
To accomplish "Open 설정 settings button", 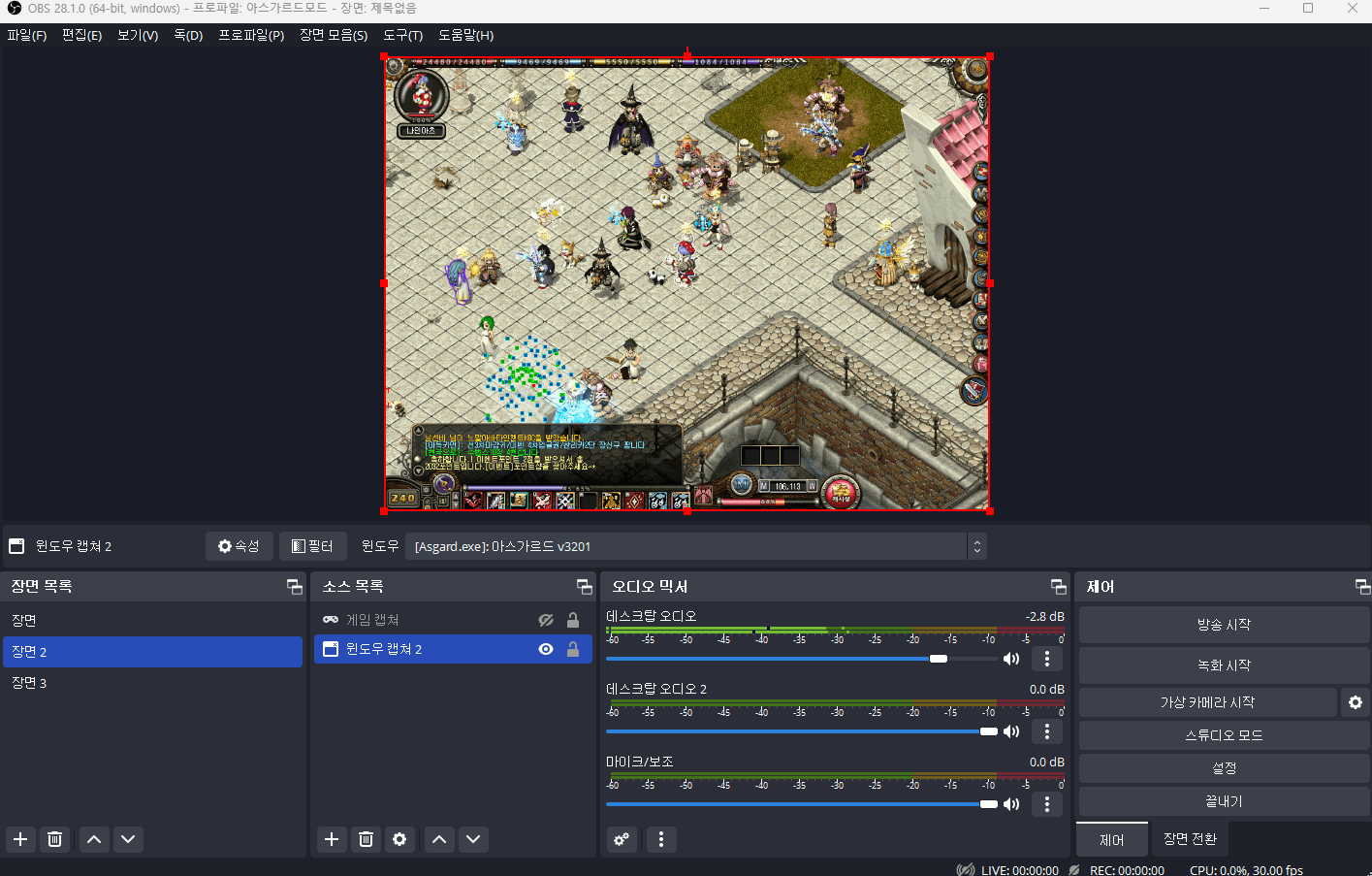I will pyautogui.click(x=1224, y=768).
